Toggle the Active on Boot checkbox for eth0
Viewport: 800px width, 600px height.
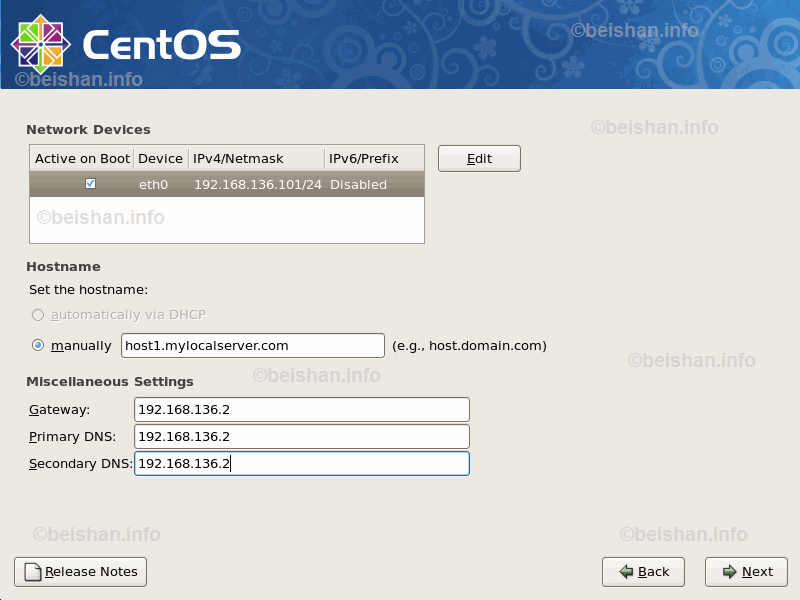(x=91, y=184)
